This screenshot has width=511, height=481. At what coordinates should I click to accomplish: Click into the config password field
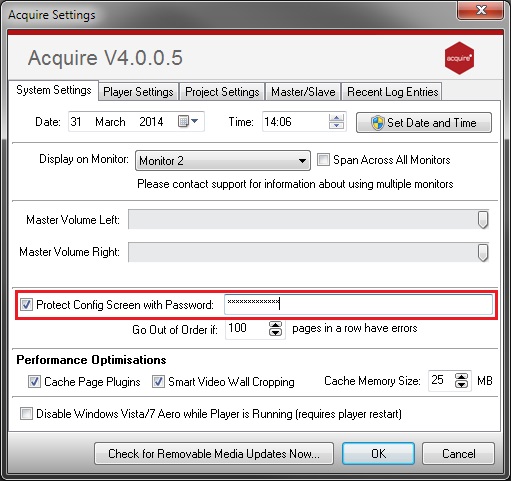point(358,304)
